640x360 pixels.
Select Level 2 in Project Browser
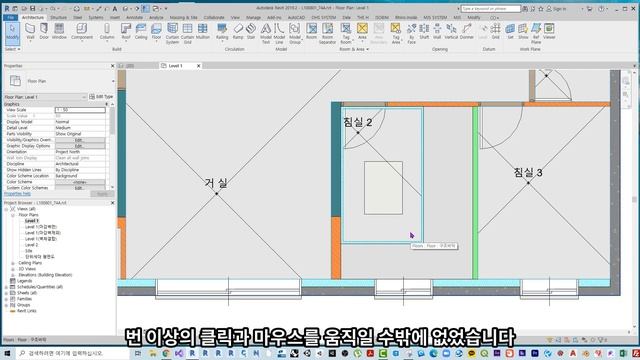(x=31, y=245)
